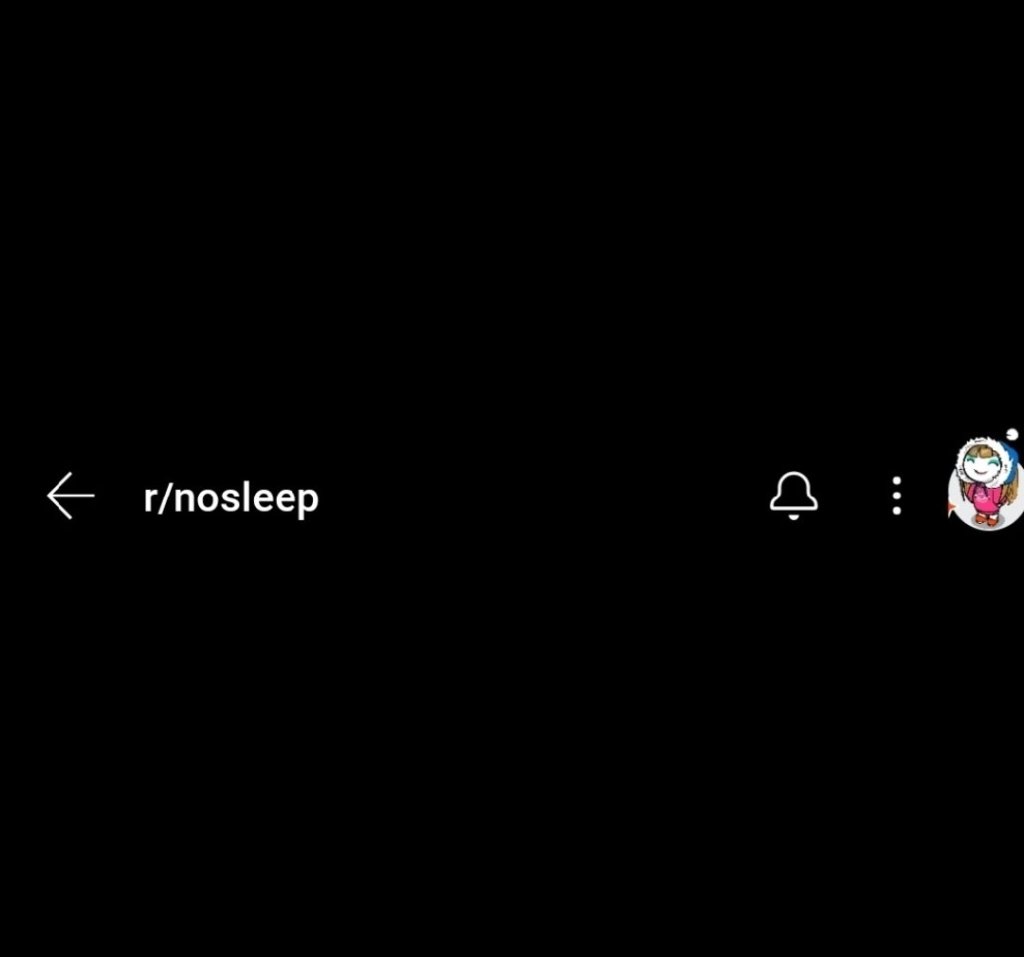Tap the back arrow icon
1024x957 pixels.
point(71,496)
